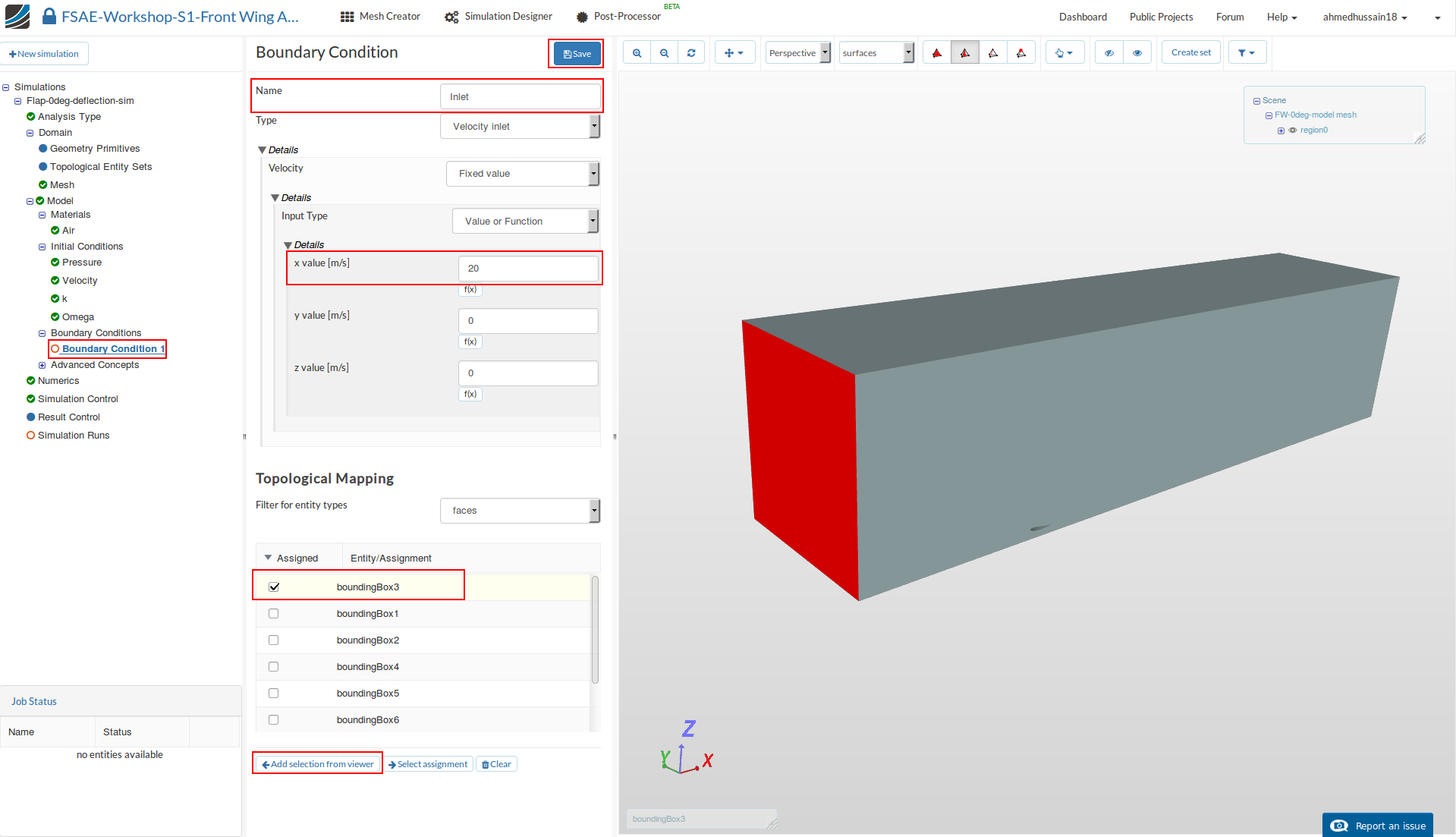
Task: Expand the Advanced Concepts tree item
Action: click(42, 365)
